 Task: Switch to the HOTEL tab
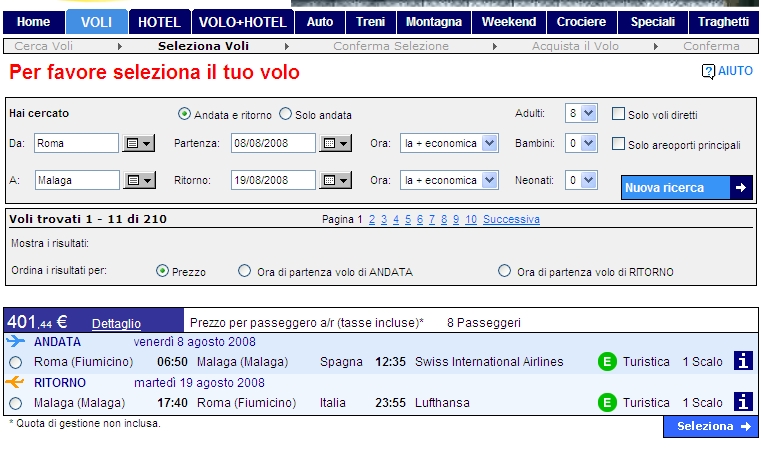tap(159, 22)
